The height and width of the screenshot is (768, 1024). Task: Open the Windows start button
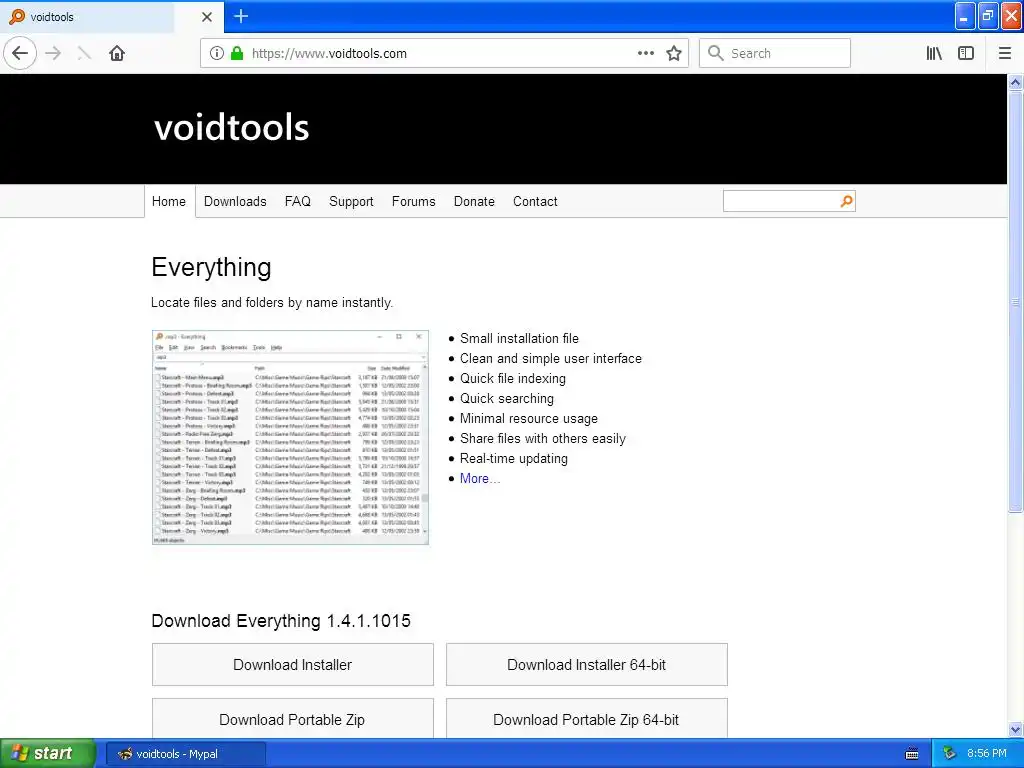coord(48,754)
